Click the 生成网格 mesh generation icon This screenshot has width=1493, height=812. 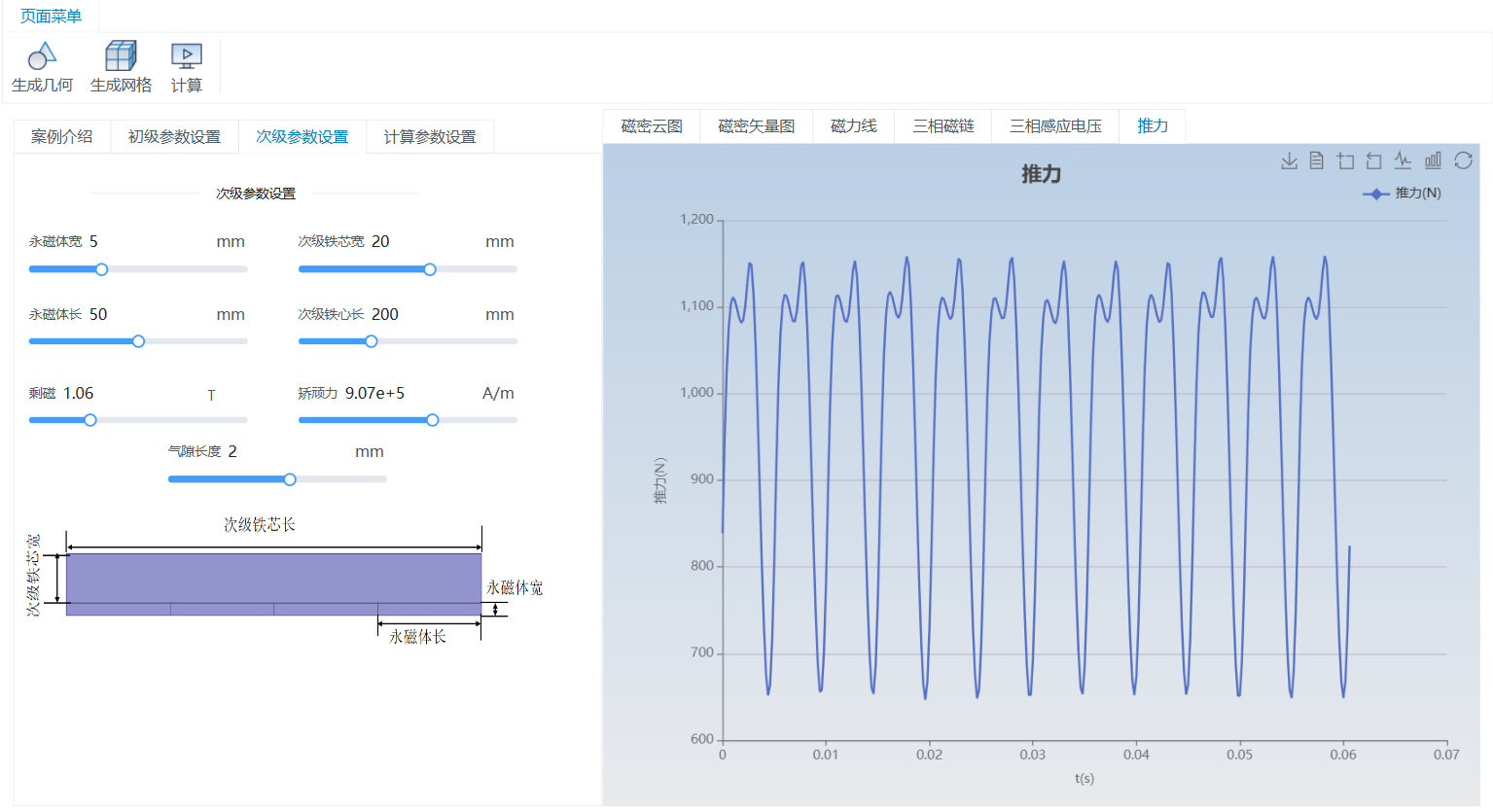click(121, 56)
